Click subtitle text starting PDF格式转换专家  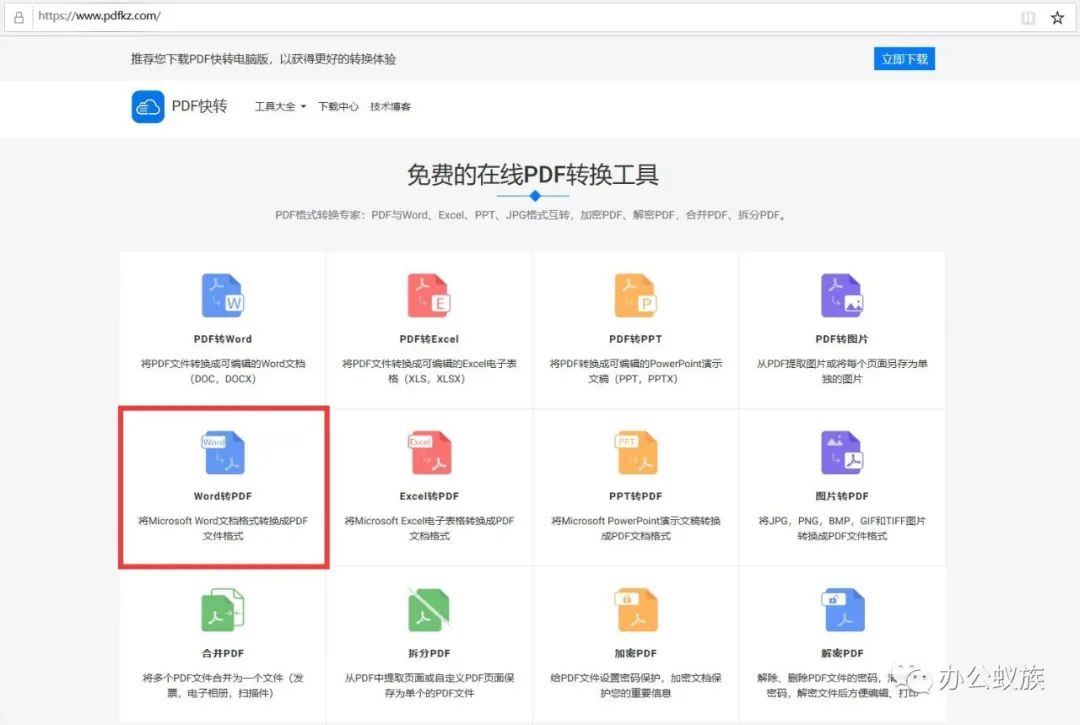click(530, 215)
